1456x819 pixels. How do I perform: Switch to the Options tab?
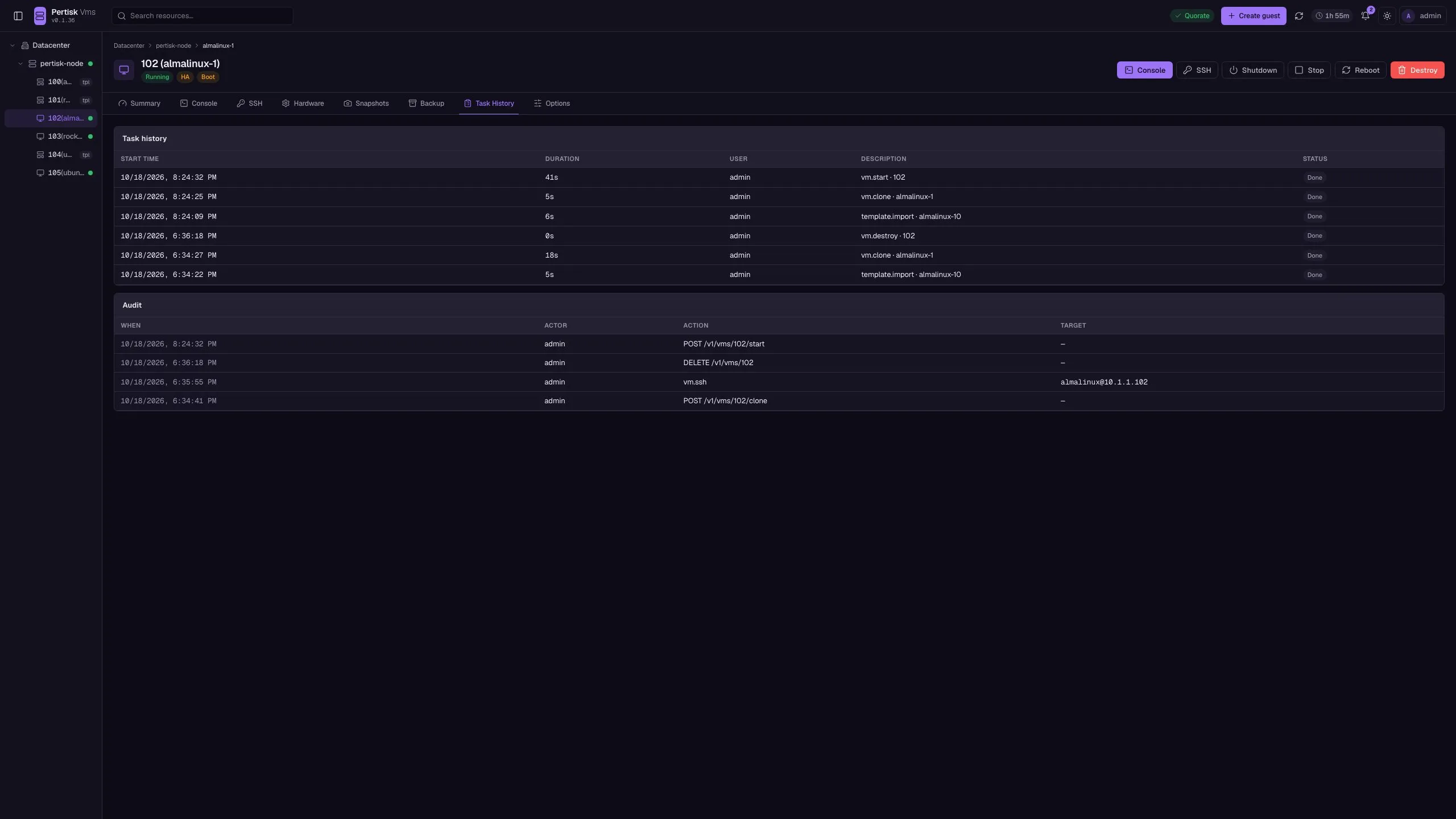pos(552,104)
